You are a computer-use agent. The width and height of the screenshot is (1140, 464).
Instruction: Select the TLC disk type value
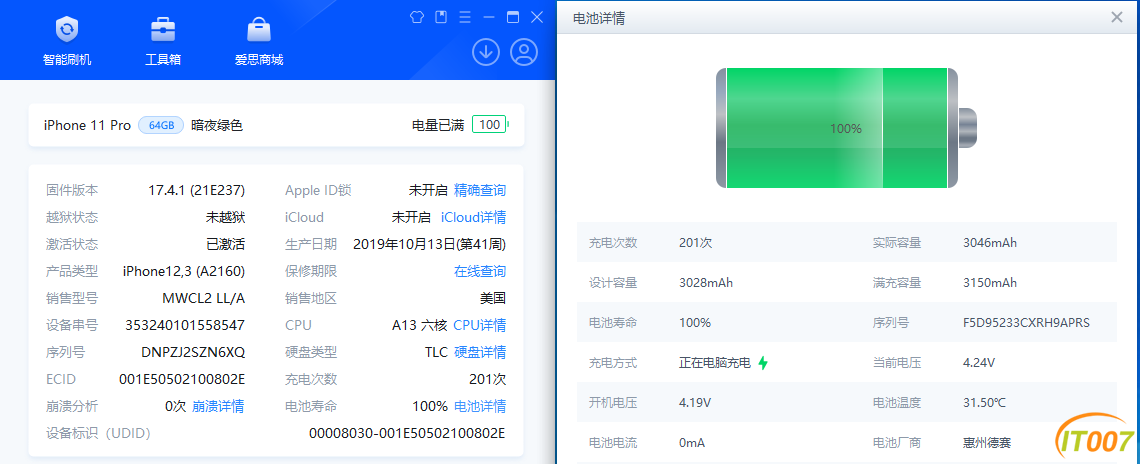pyautogui.click(x=436, y=352)
